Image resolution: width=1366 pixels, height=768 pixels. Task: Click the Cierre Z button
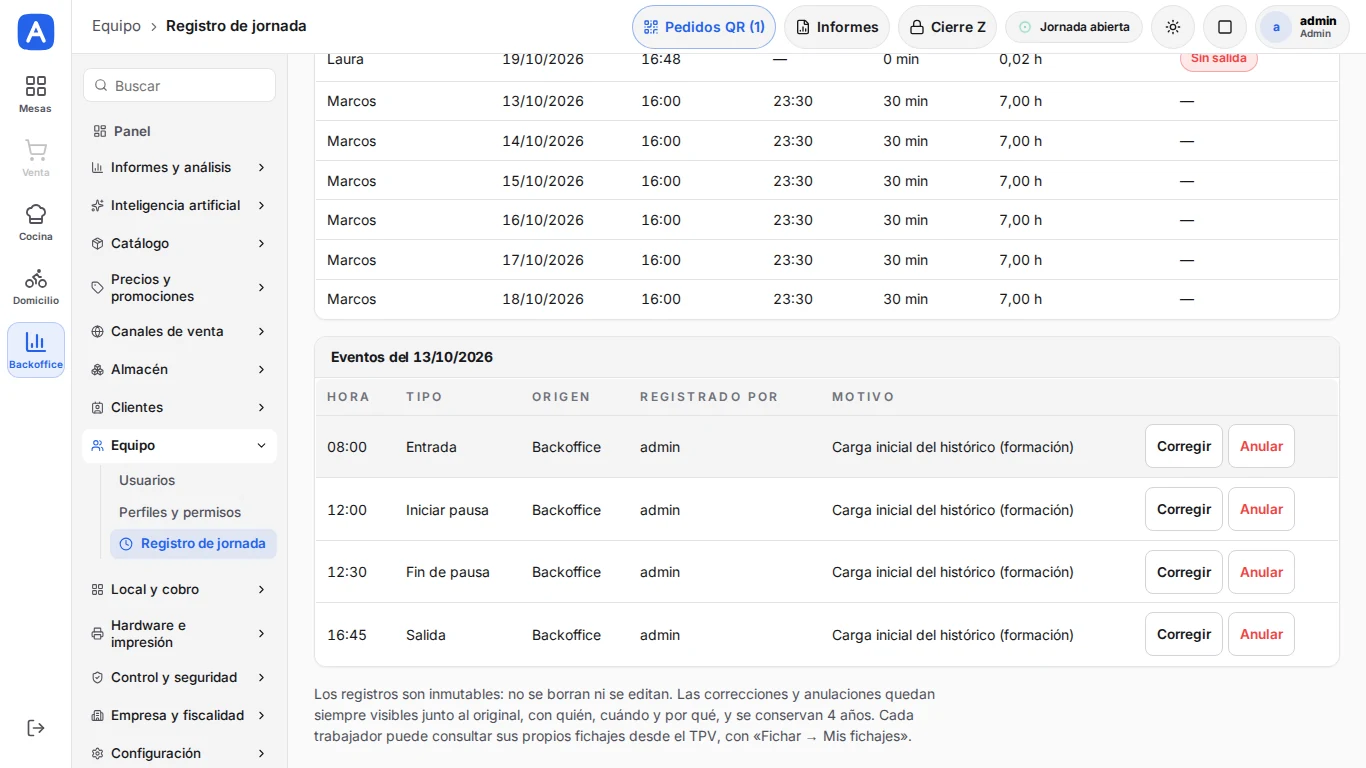947,27
